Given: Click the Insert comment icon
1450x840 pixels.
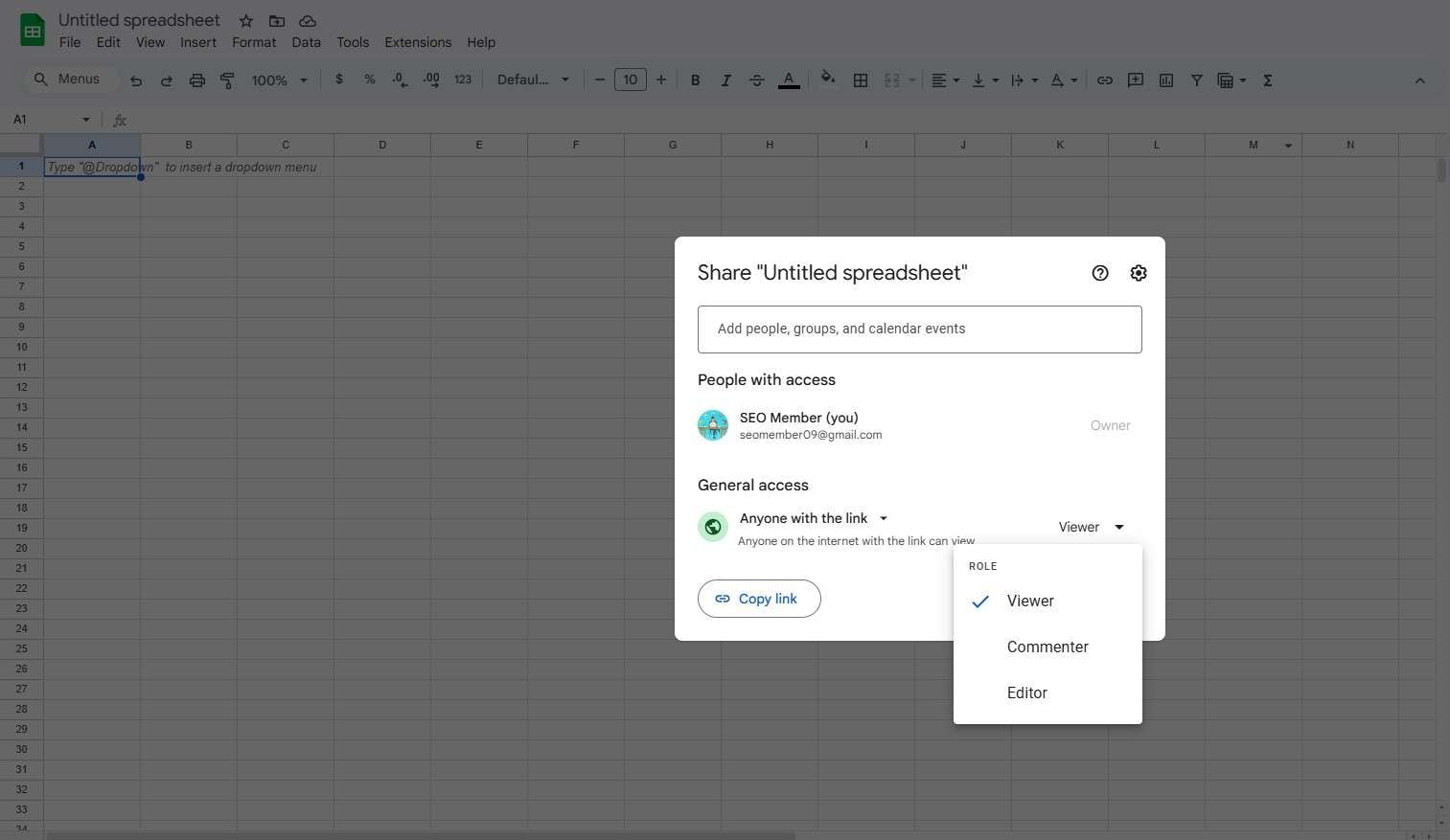Looking at the screenshot, I should tap(1136, 80).
